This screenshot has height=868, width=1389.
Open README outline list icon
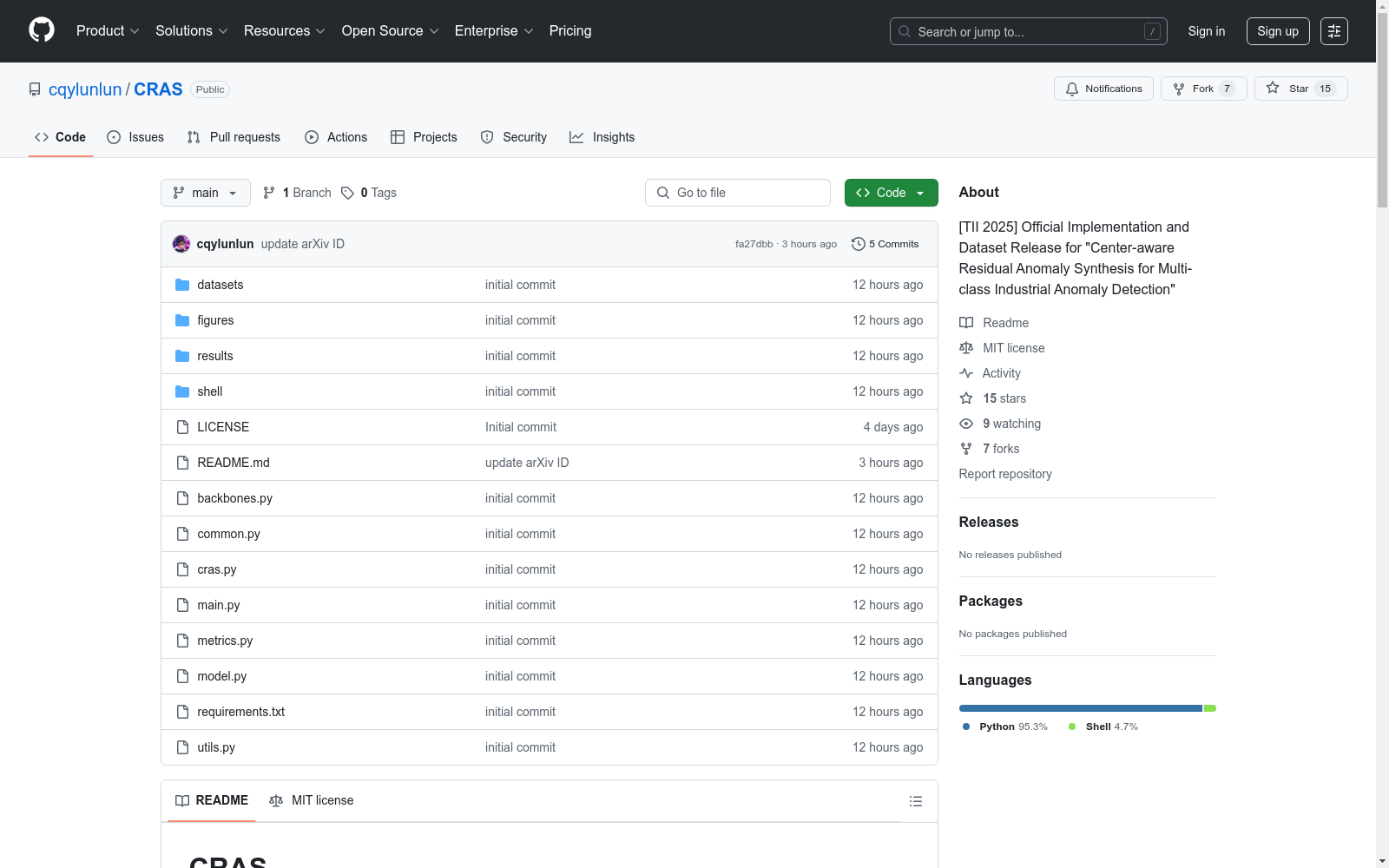915,801
